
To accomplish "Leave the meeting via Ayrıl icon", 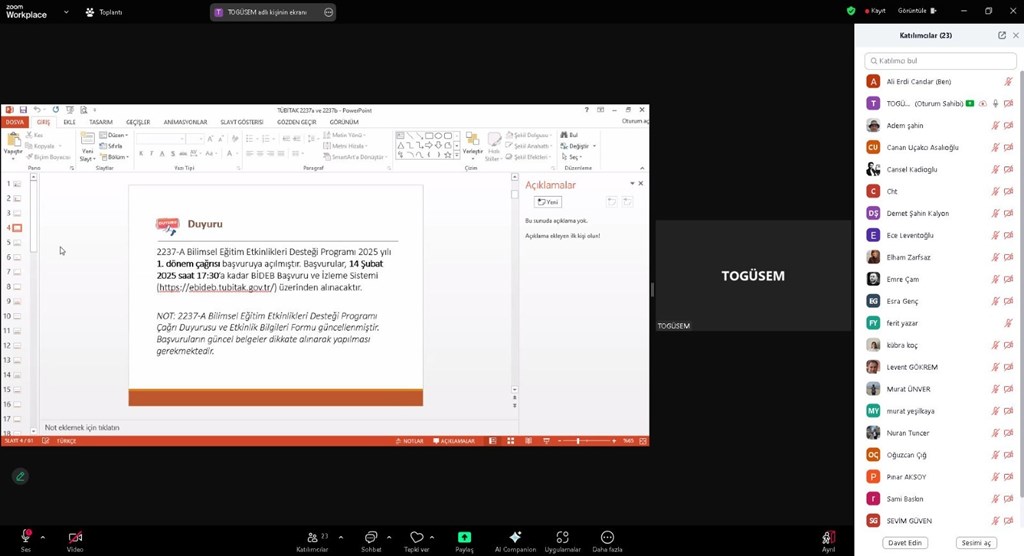I will point(828,537).
